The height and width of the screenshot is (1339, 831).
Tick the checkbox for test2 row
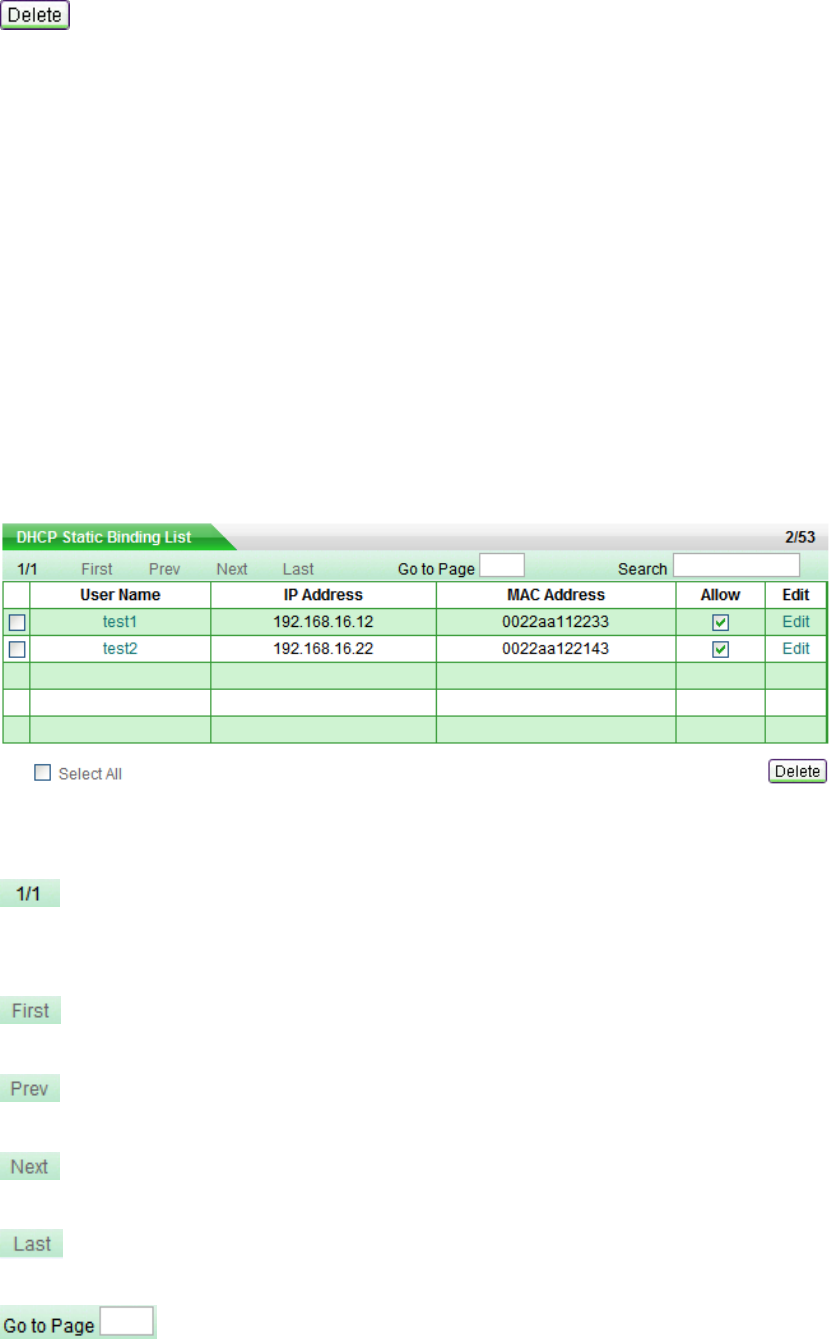point(17,649)
